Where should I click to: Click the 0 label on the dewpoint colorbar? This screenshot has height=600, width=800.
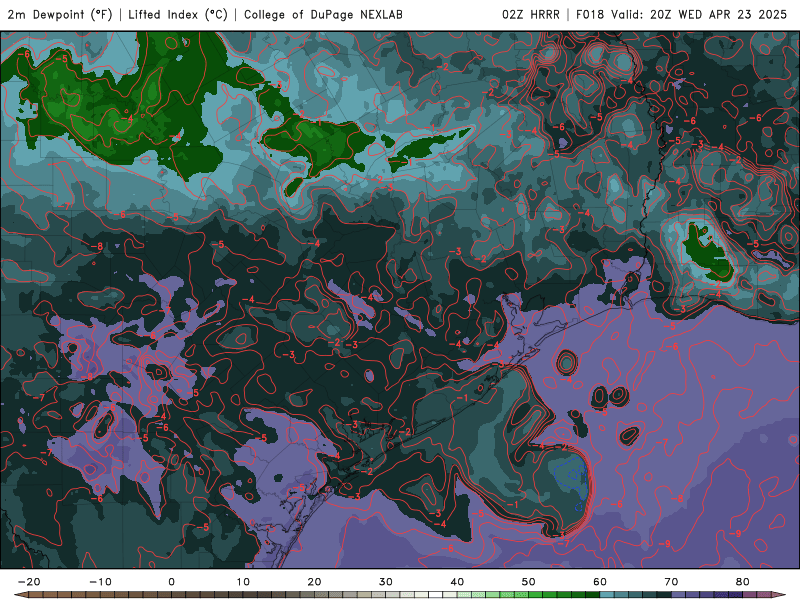coord(171,582)
